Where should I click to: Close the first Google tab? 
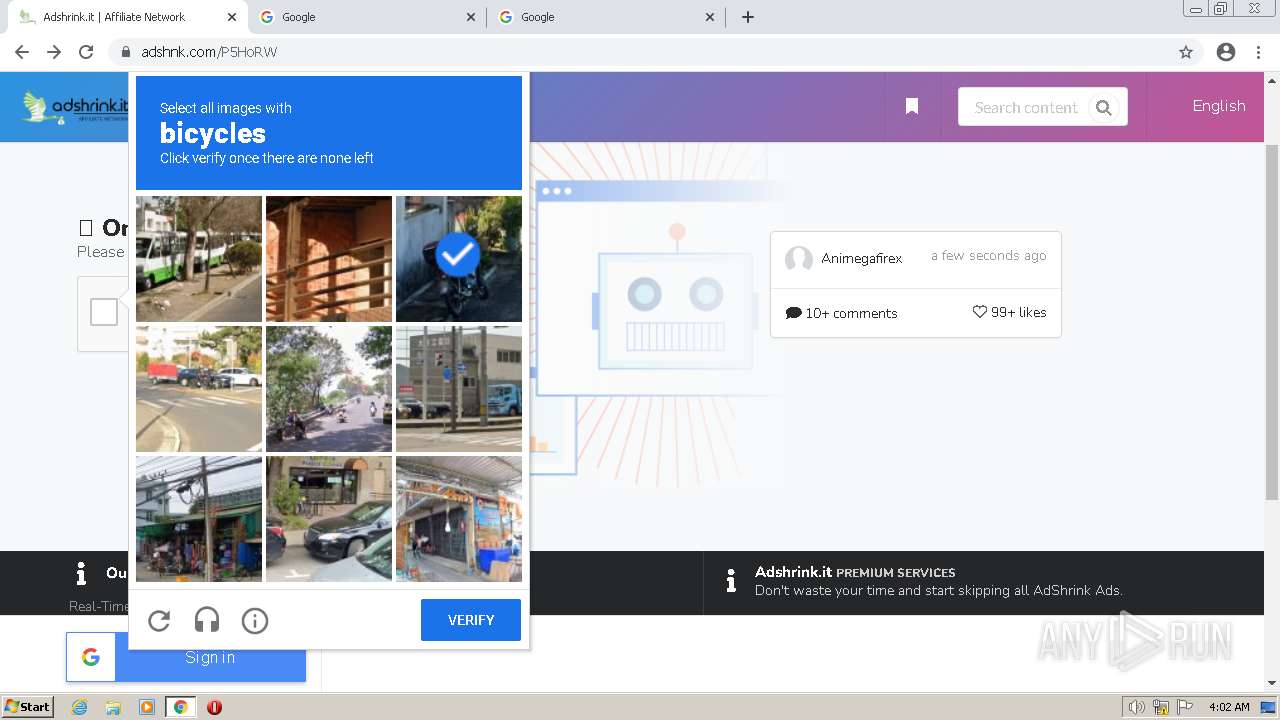[472, 17]
